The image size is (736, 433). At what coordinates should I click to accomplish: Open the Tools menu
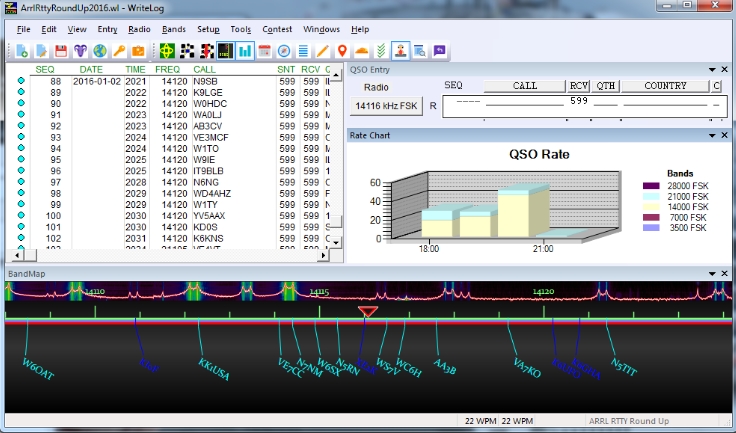click(x=241, y=29)
